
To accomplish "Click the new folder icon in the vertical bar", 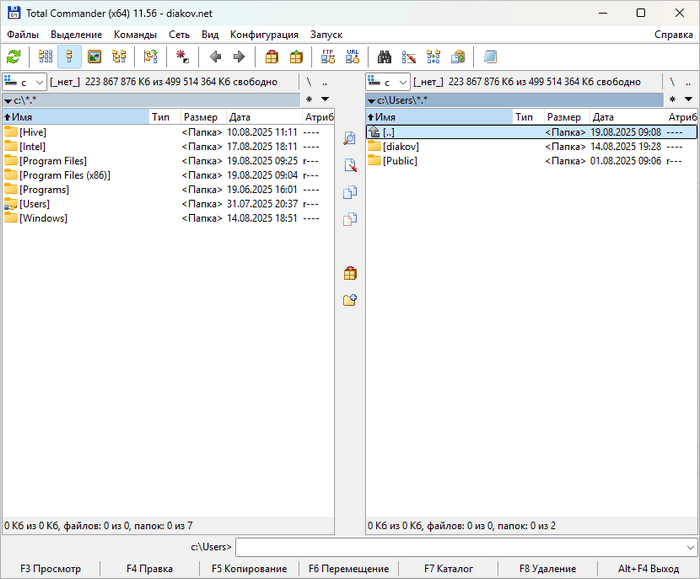I will click(350, 300).
